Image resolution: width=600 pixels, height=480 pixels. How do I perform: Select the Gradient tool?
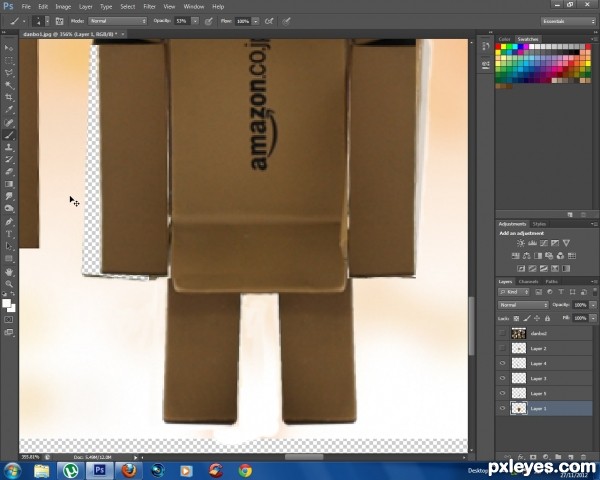coord(9,184)
